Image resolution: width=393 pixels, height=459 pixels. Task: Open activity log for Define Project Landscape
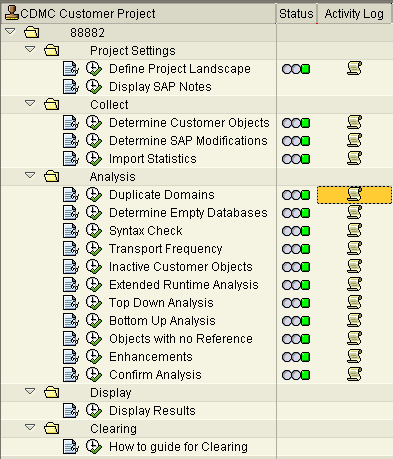click(x=354, y=68)
